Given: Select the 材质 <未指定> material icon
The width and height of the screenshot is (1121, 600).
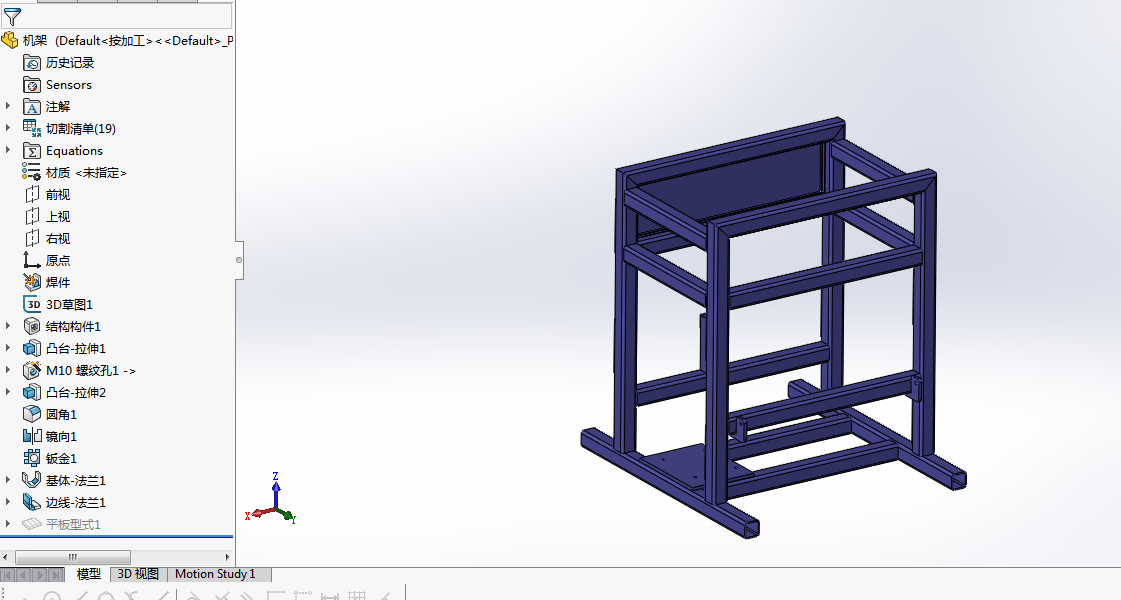Looking at the screenshot, I should point(31,172).
